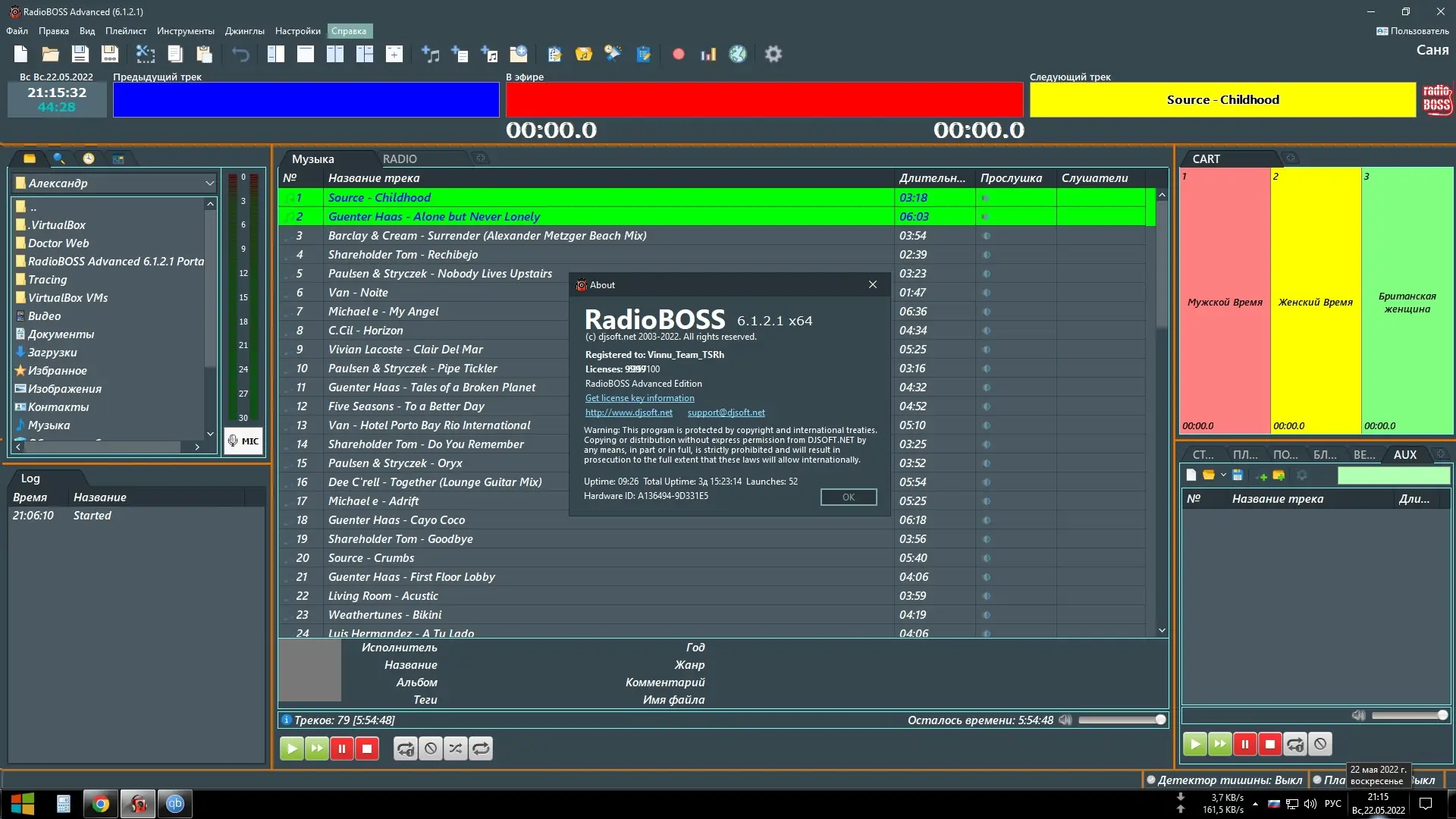The height and width of the screenshot is (819, 1456).
Task: Toggle the MIC button
Action: tap(243, 441)
